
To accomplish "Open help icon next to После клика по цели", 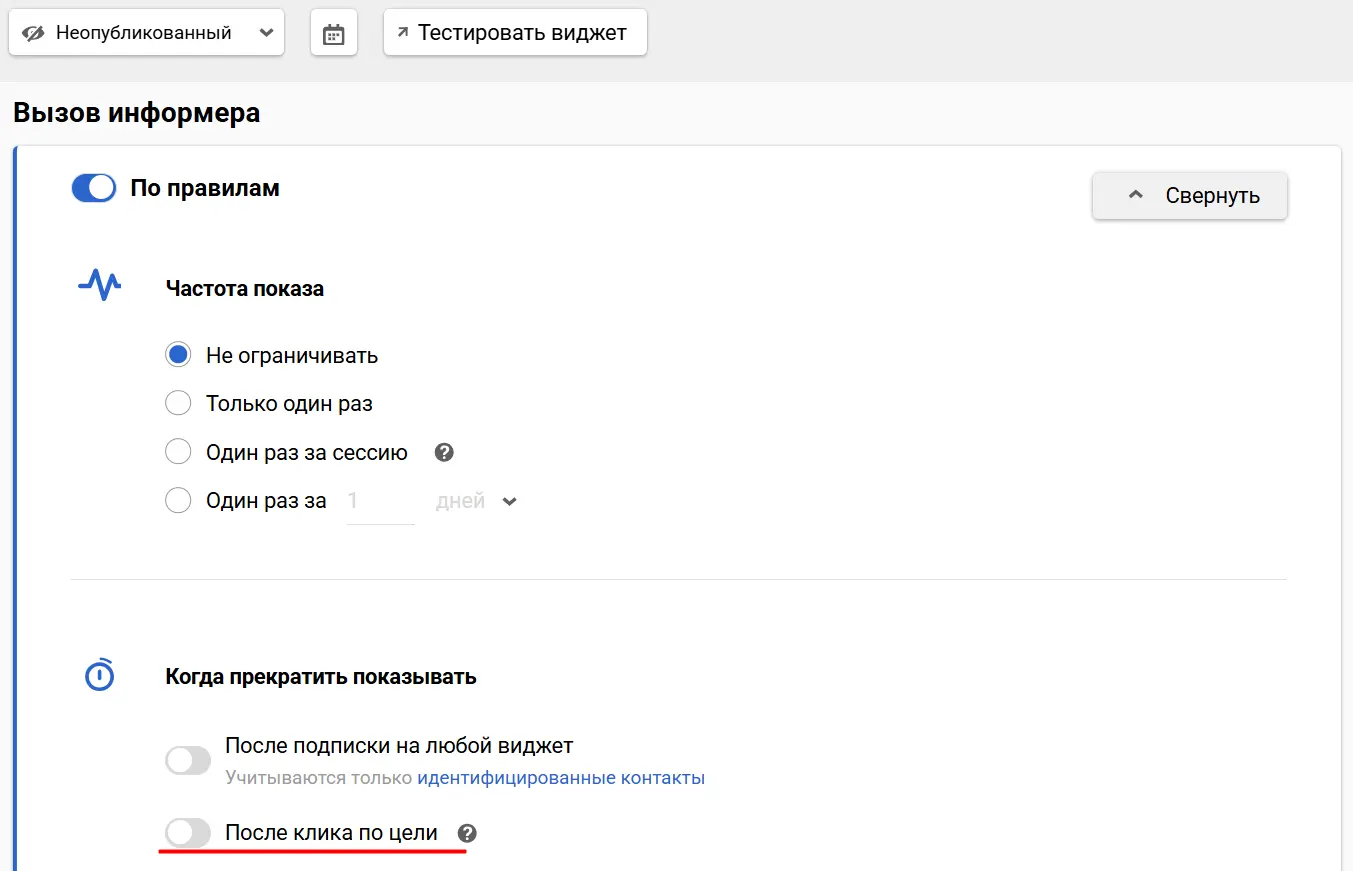I will click(467, 832).
